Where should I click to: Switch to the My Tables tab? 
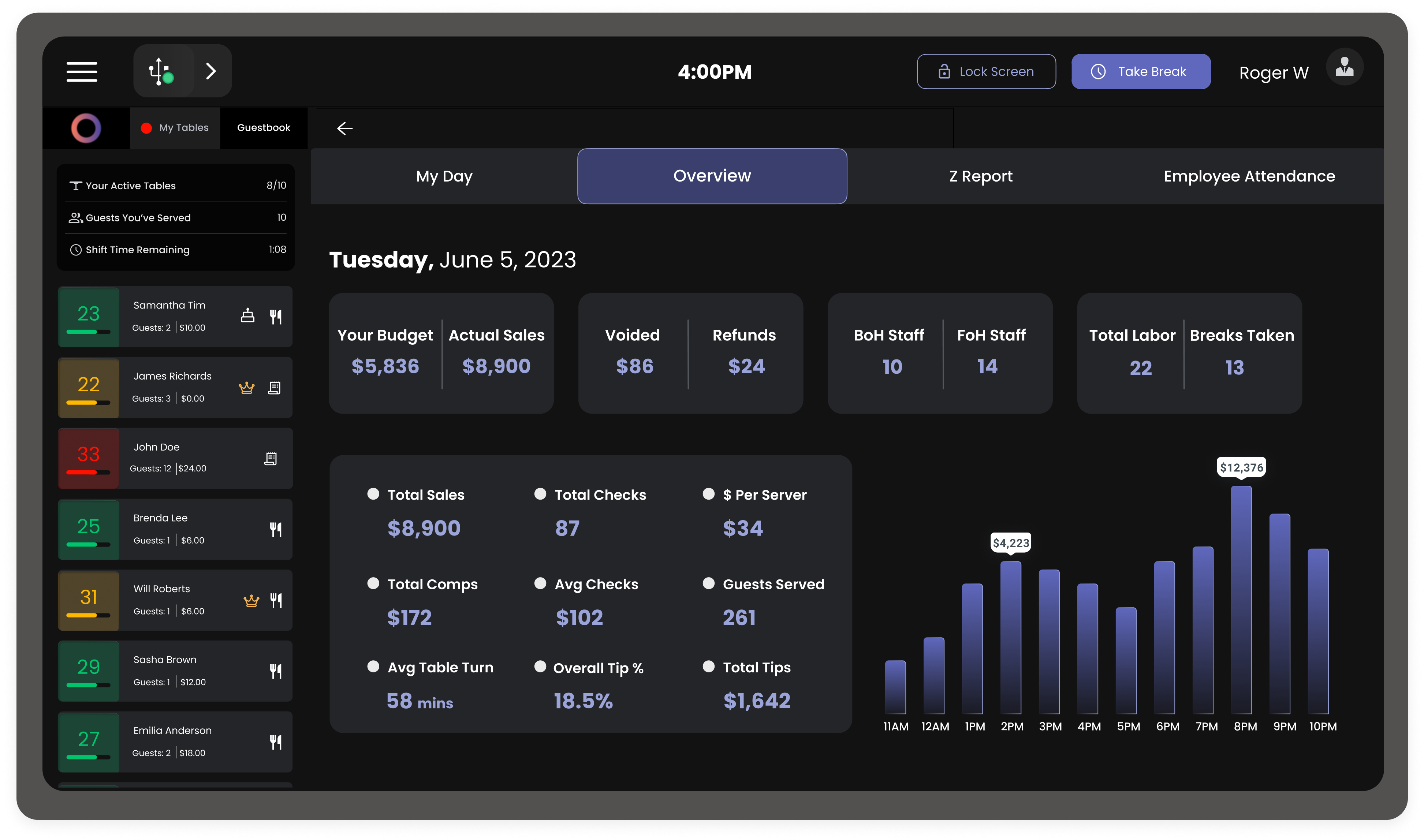pyautogui.click(x=175, y=128)
